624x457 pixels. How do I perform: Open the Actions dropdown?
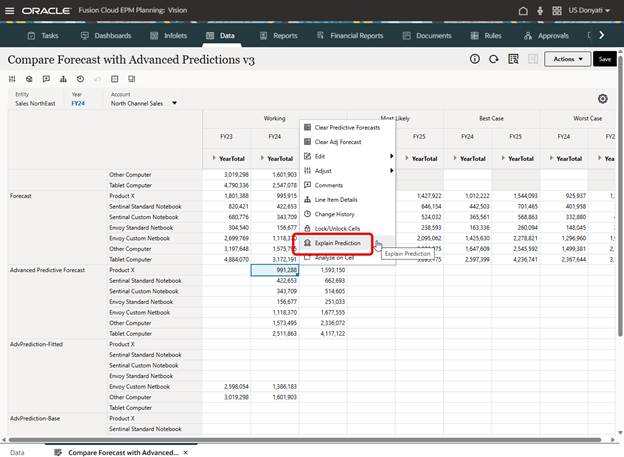(x=567, y=59)
